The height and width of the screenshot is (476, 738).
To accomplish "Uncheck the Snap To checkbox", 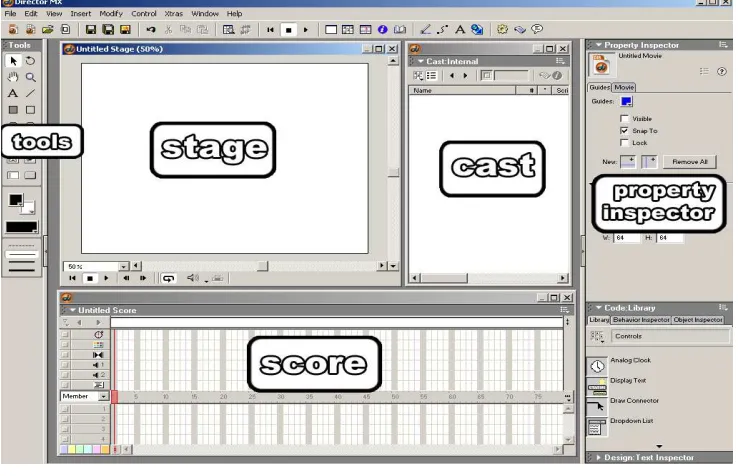I will tap(625, 130).
